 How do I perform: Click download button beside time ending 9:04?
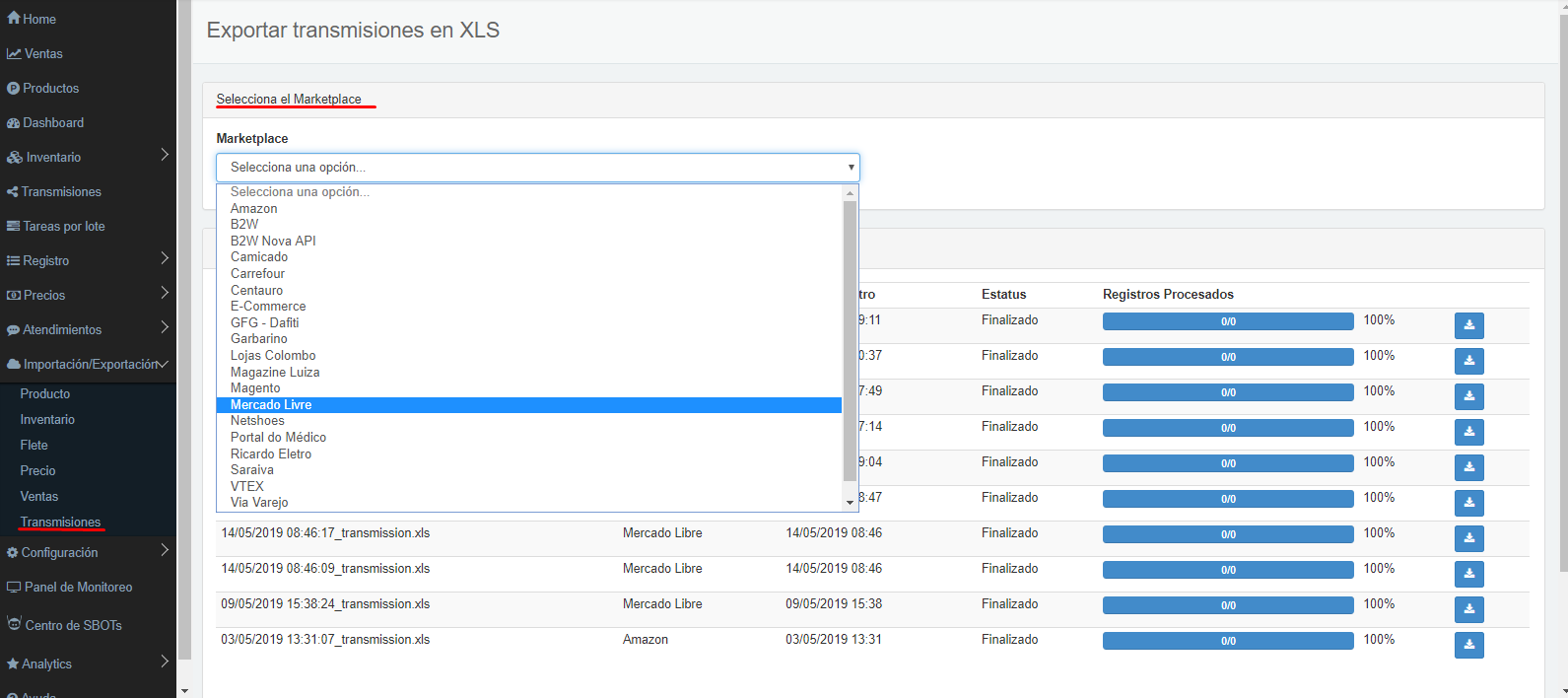1468,467
